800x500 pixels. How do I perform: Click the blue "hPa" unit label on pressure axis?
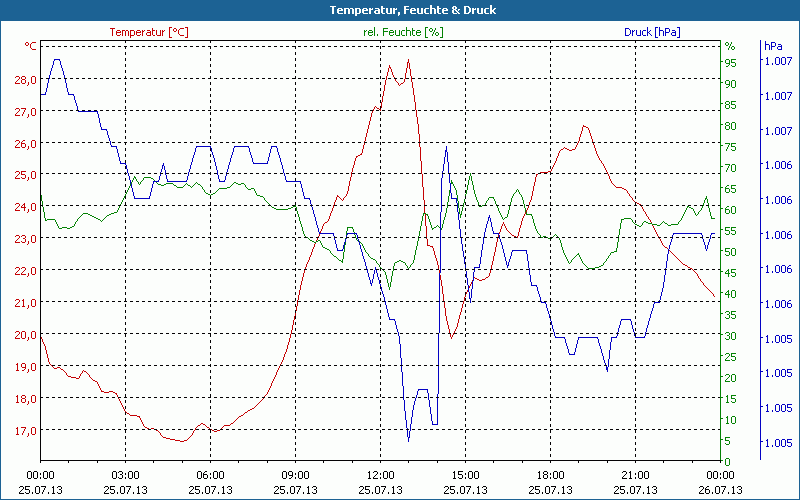coord(773,46)
